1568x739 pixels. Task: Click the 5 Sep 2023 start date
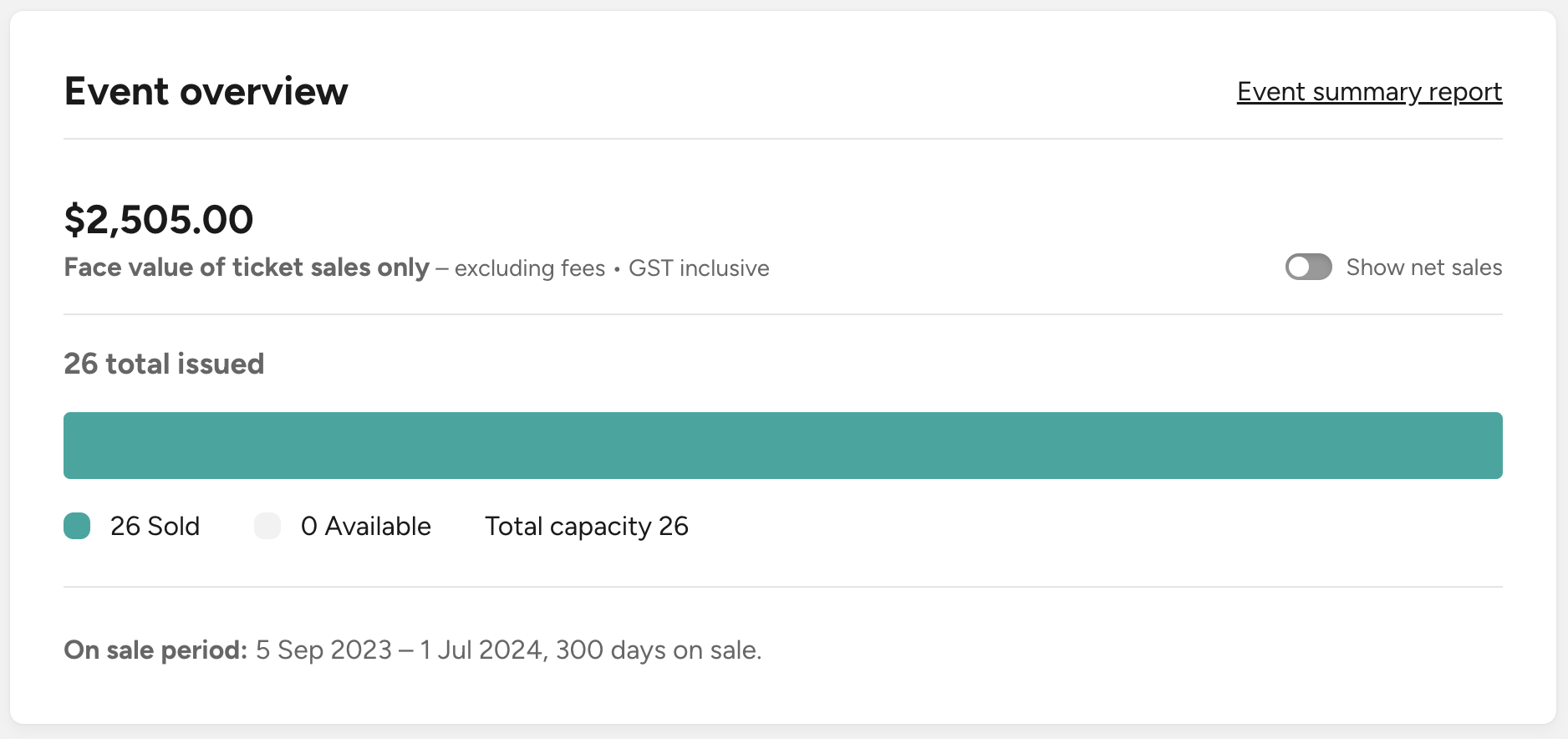coord(323,650)
